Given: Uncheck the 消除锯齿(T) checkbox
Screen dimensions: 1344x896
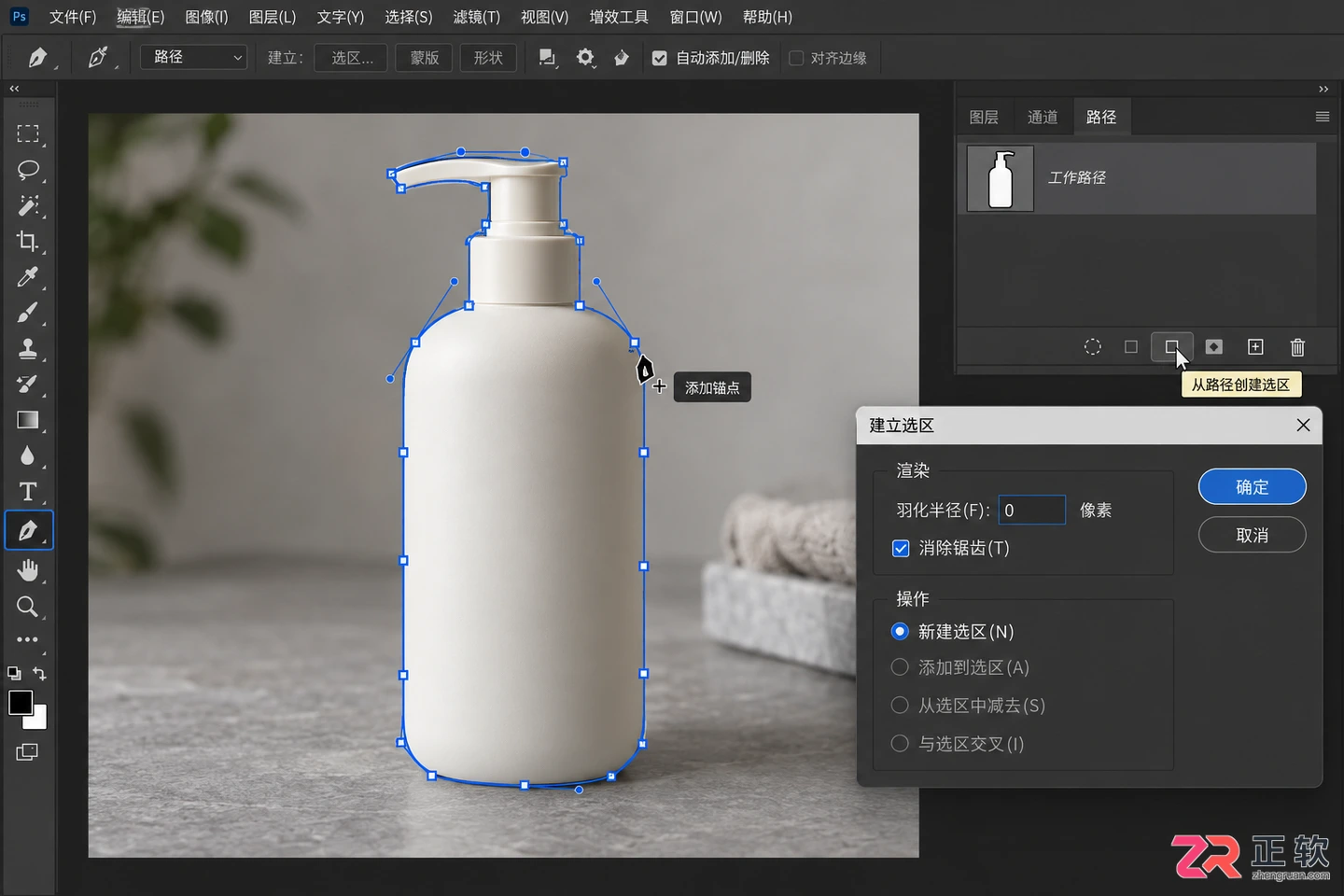Looking at the screenshot, I should click(901, 548).
